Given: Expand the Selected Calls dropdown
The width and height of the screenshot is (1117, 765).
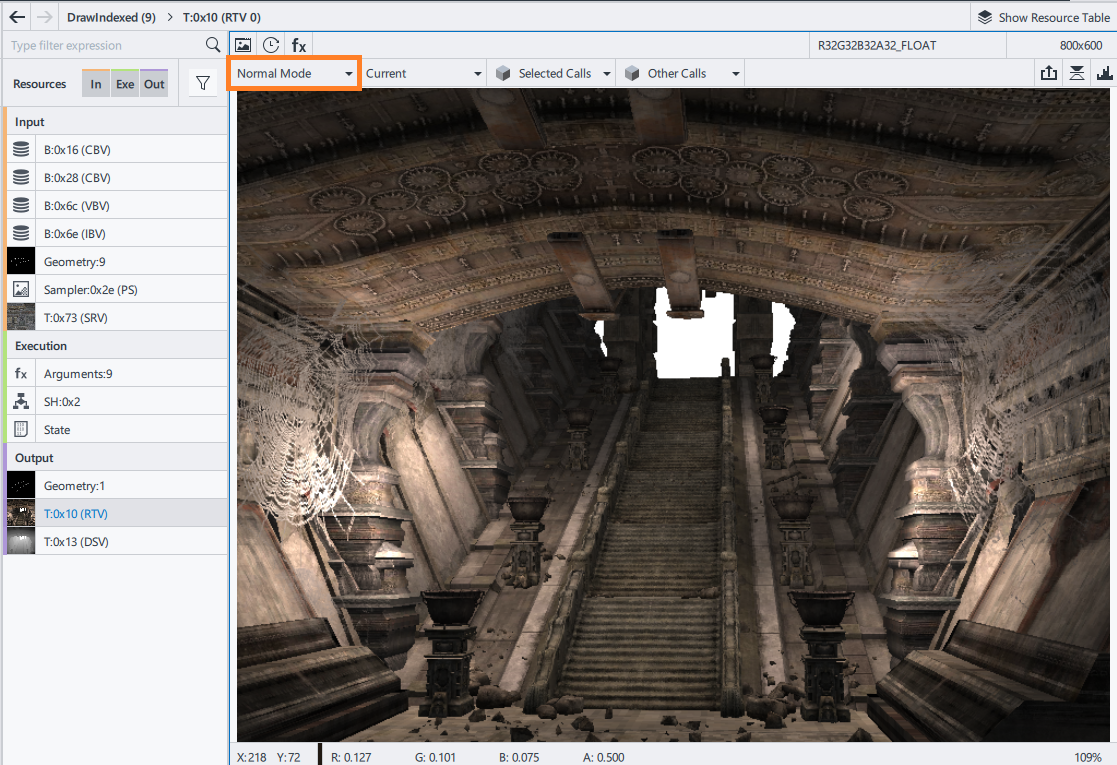Looking at the screenshot, I should tap(553, 73).
